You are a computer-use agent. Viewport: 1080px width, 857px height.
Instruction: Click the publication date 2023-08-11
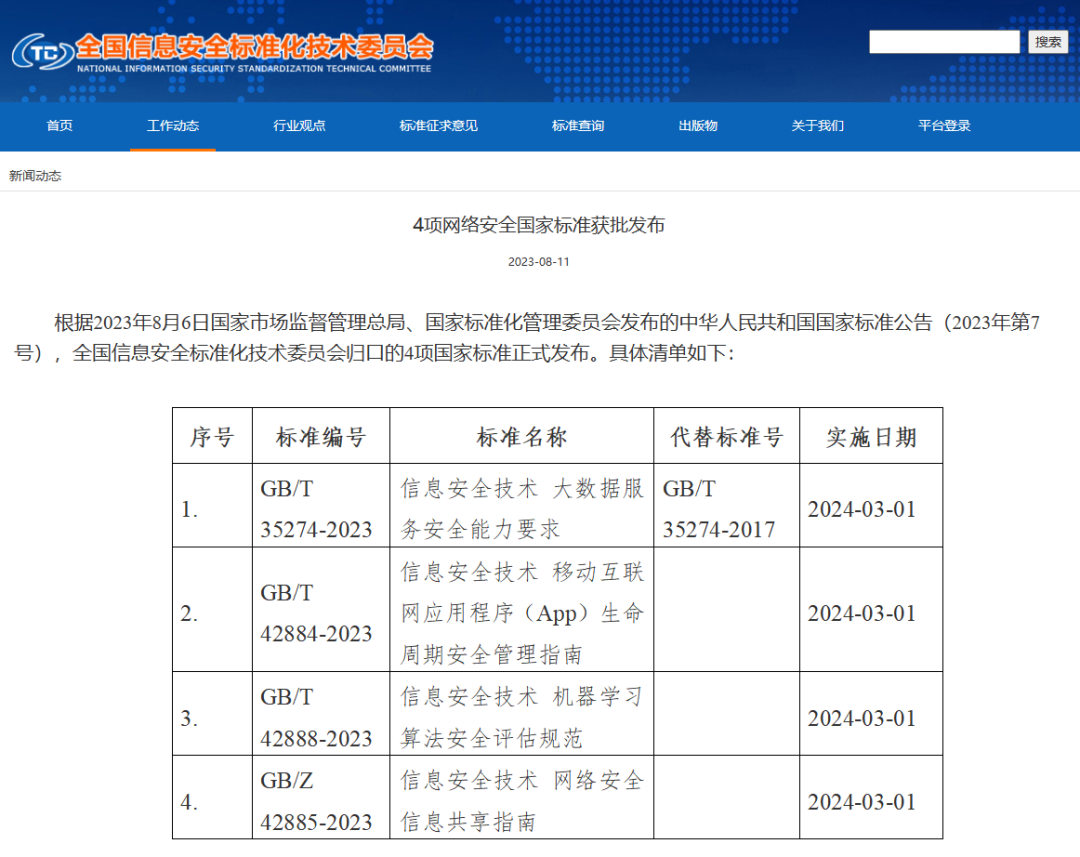click(539, 262)
